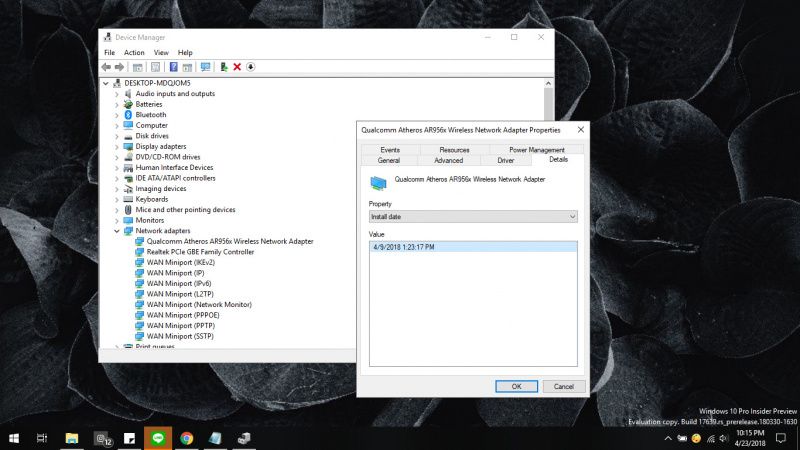Select WAN Miniport (Network Monitor)

click(199, 305)
